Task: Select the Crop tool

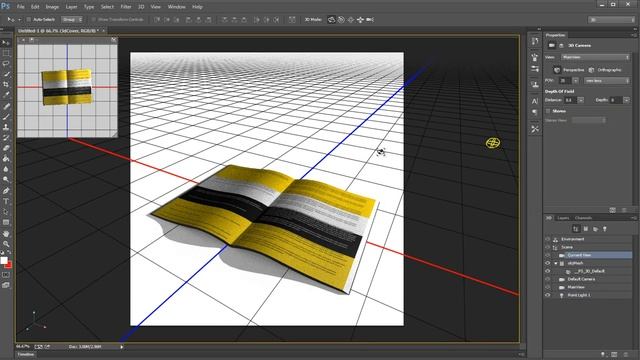Action: pos(6,84)
